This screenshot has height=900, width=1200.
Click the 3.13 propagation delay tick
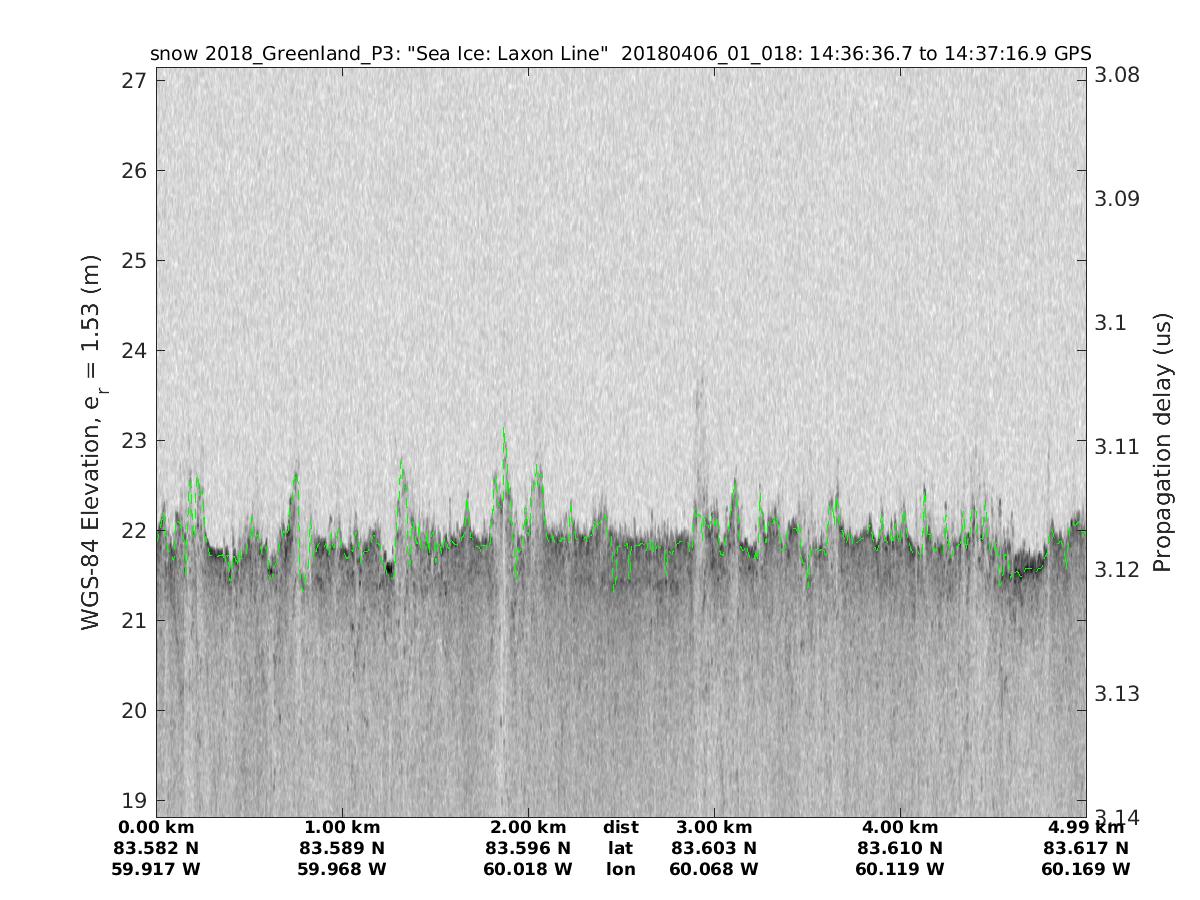(x=1115, y=693)
